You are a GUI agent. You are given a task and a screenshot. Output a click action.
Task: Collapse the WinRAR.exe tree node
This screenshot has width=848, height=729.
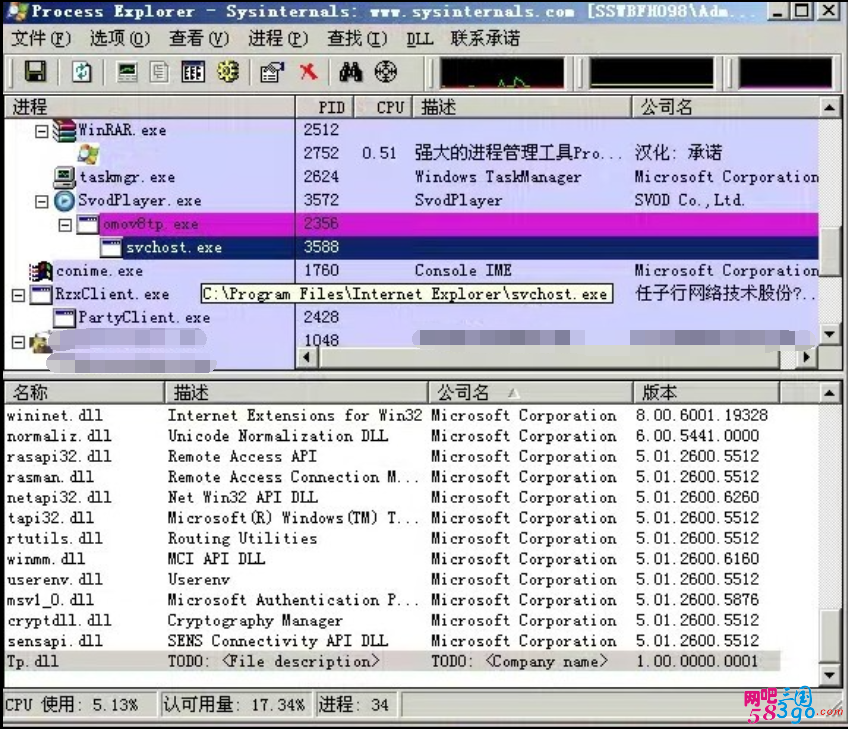(x=42, y=131)
